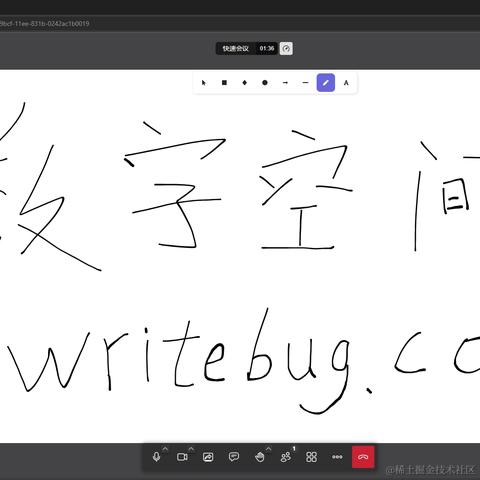Click the 01:36 meeting timer
Image resolution: width=480 pixels, height=480 pixels.
coord(267,49)
